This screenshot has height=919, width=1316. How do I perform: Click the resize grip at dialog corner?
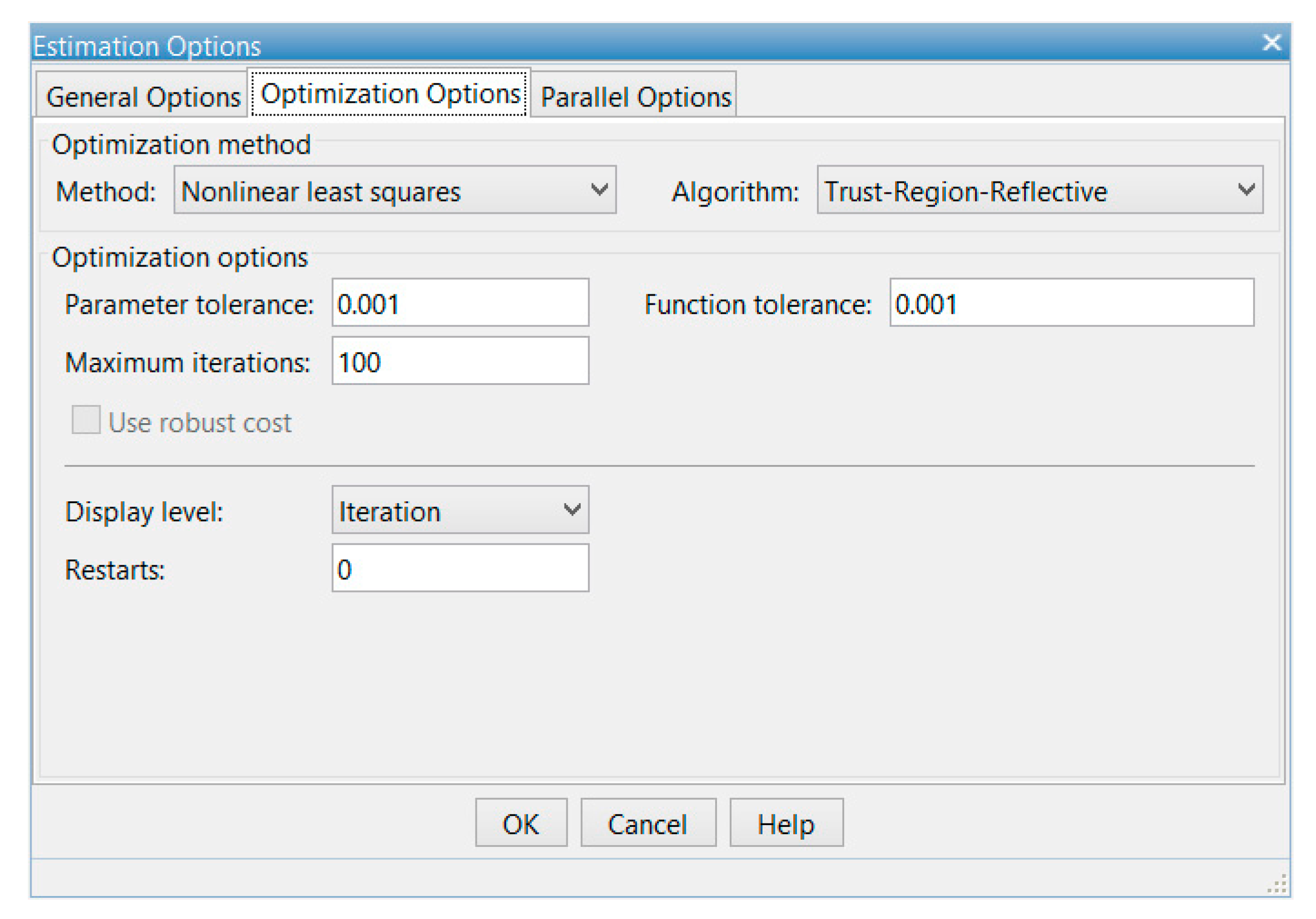1277,884
